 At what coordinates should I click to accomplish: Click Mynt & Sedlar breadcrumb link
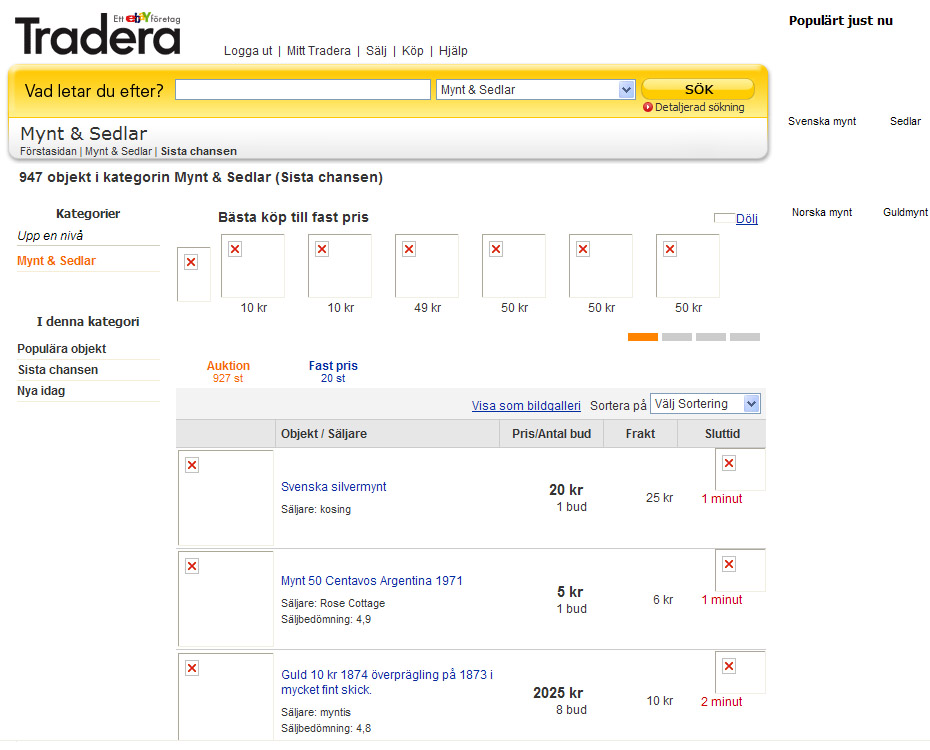(x=118, y=151)
